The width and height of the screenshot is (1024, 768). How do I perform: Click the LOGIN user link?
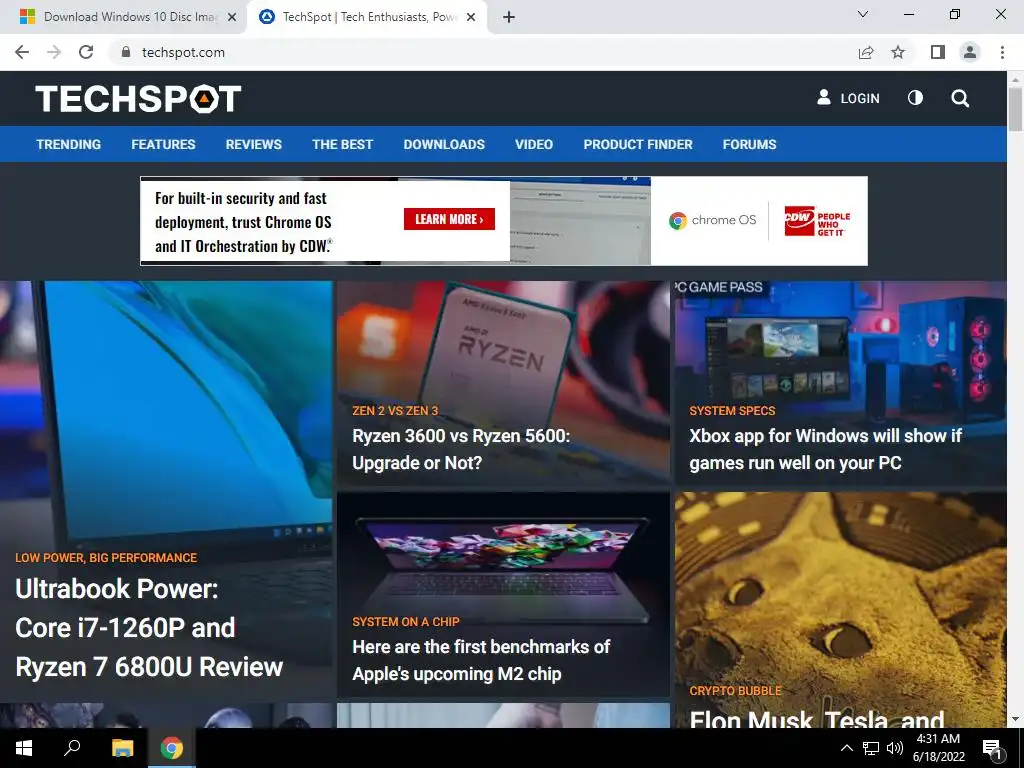point(848,98)
